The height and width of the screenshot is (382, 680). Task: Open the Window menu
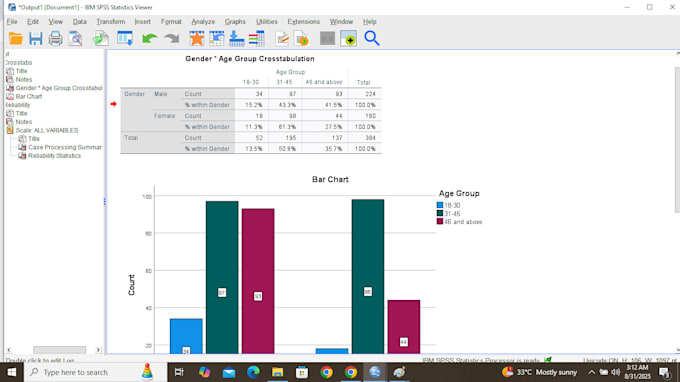[341, 22]
